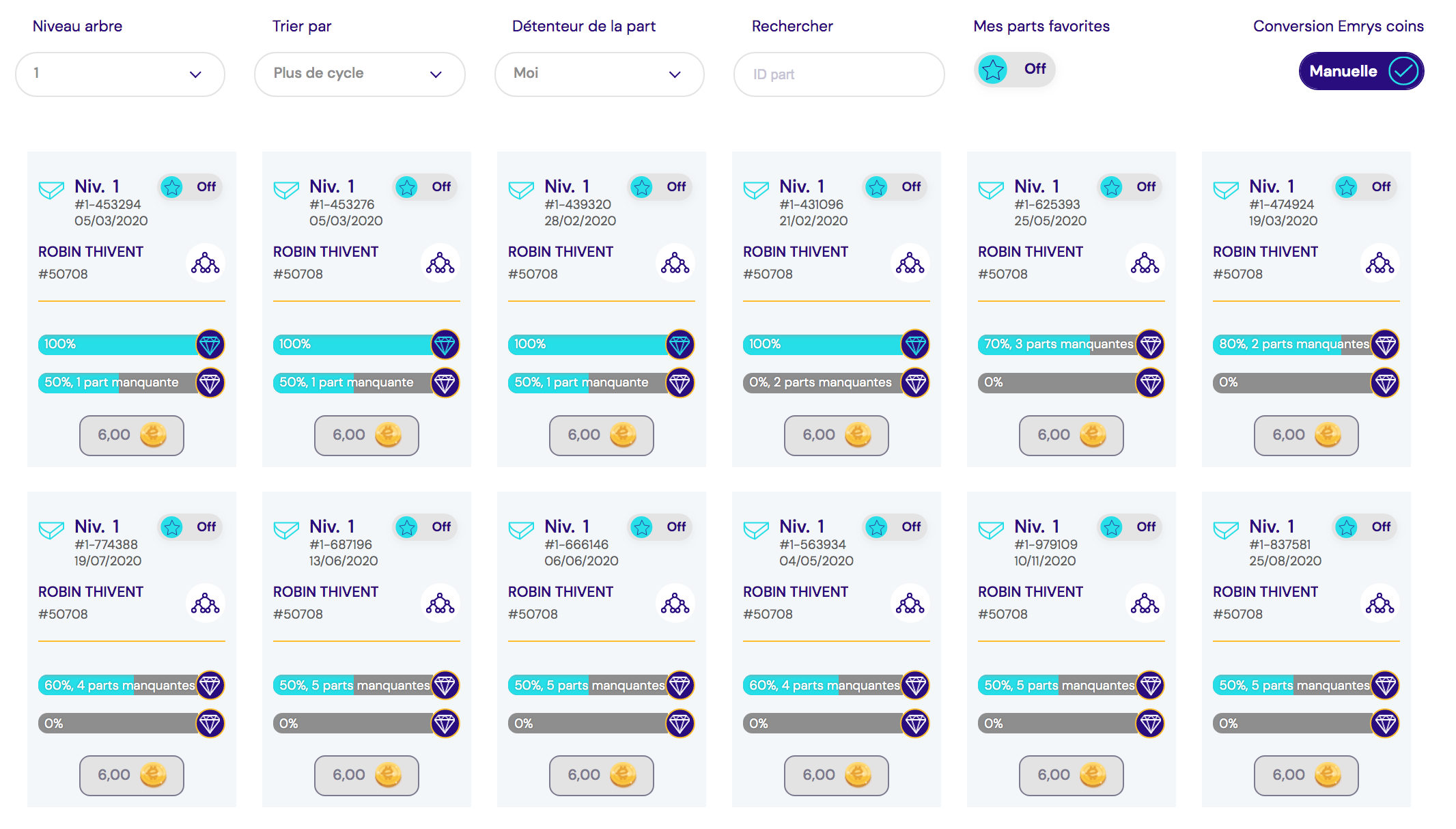Click the Emrys coin icon on part #1-431096

[858, 435]
